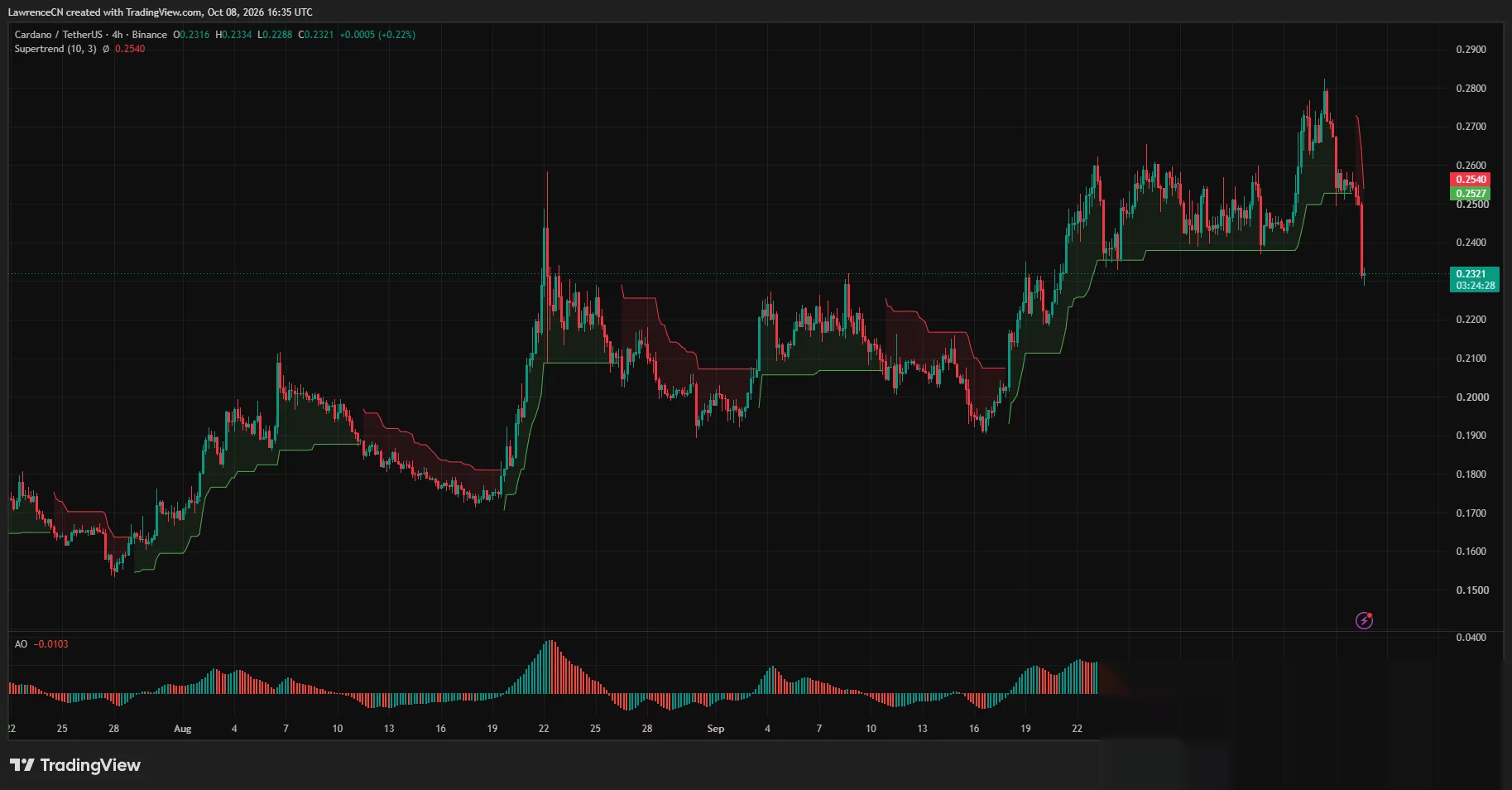The image size is (1512, 790).
Task: Click the AO value −0.0103
Action: pyautogui.click(x=51, y=644)
